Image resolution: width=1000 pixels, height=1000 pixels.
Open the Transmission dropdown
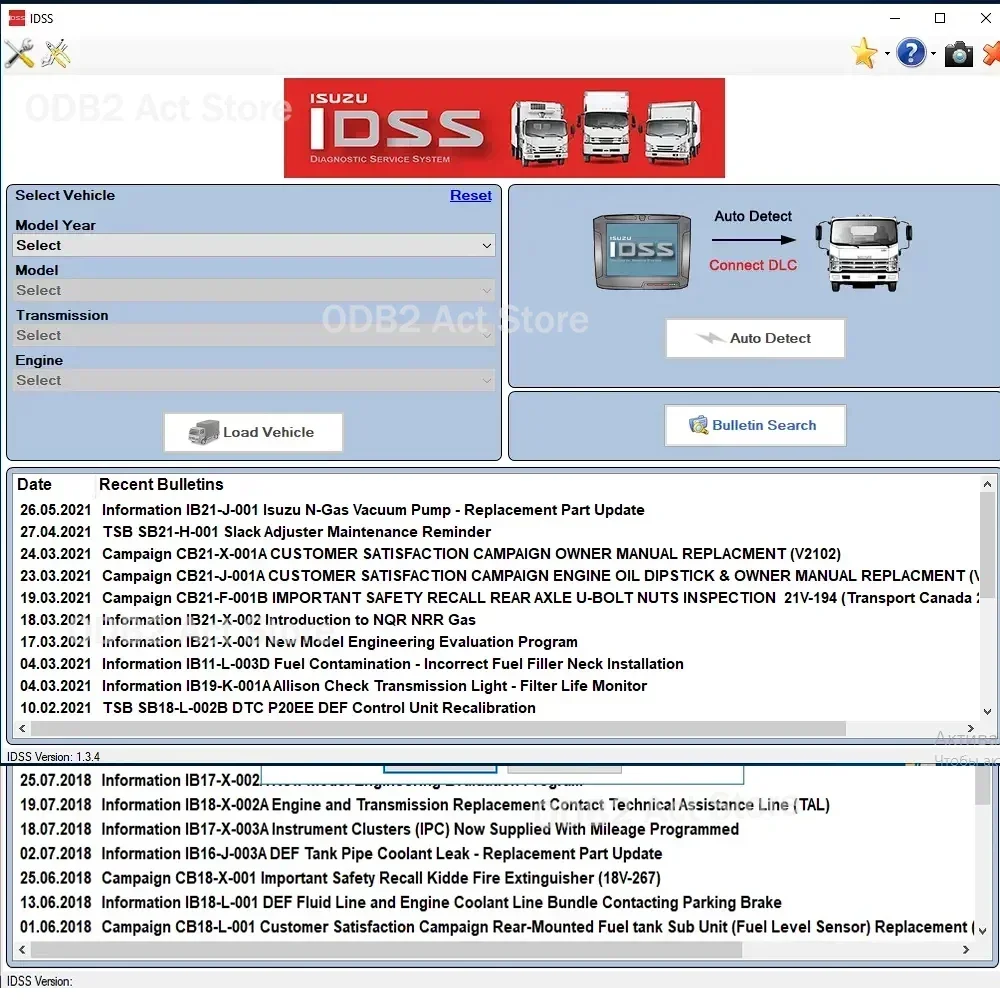[254, 335]
